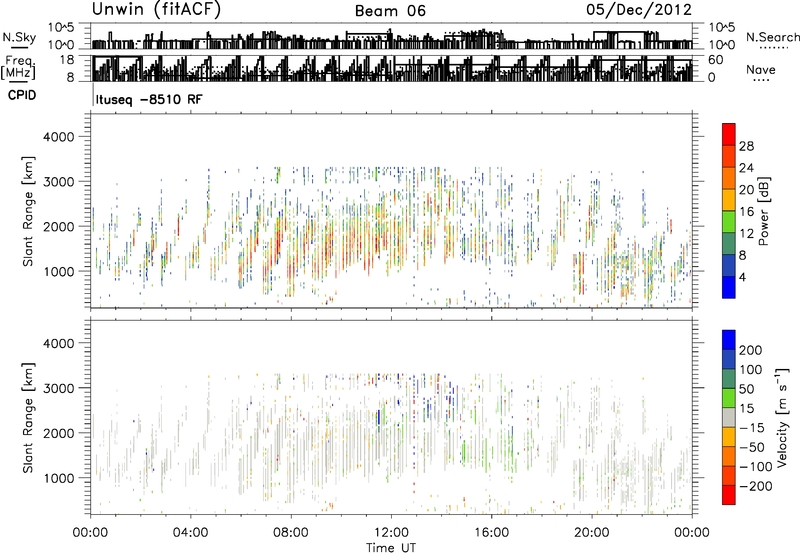The image size is (800, 554).
Task: Select the '24' Power colorbar label
Action: coord(746,168)
